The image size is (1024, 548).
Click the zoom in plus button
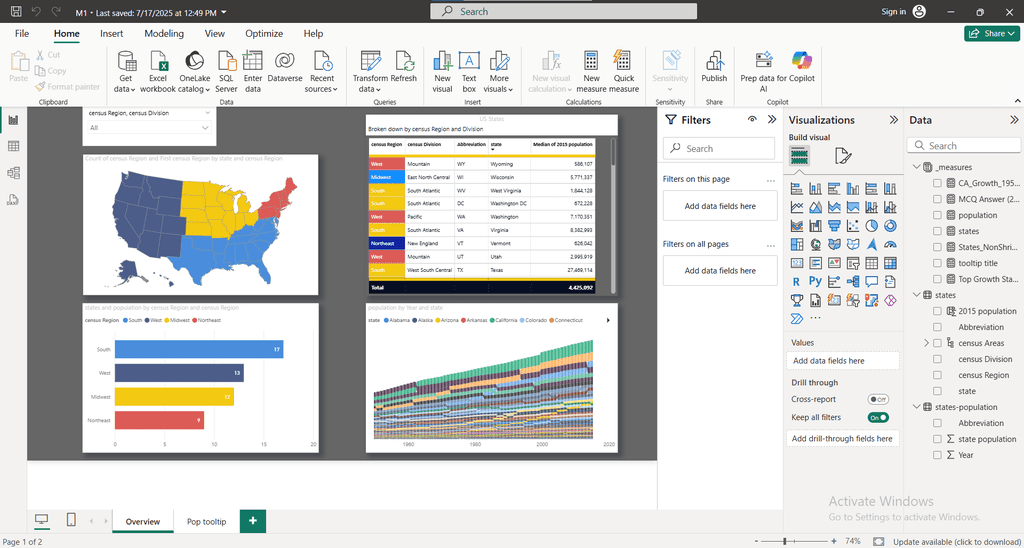click(x=834, y=541)
